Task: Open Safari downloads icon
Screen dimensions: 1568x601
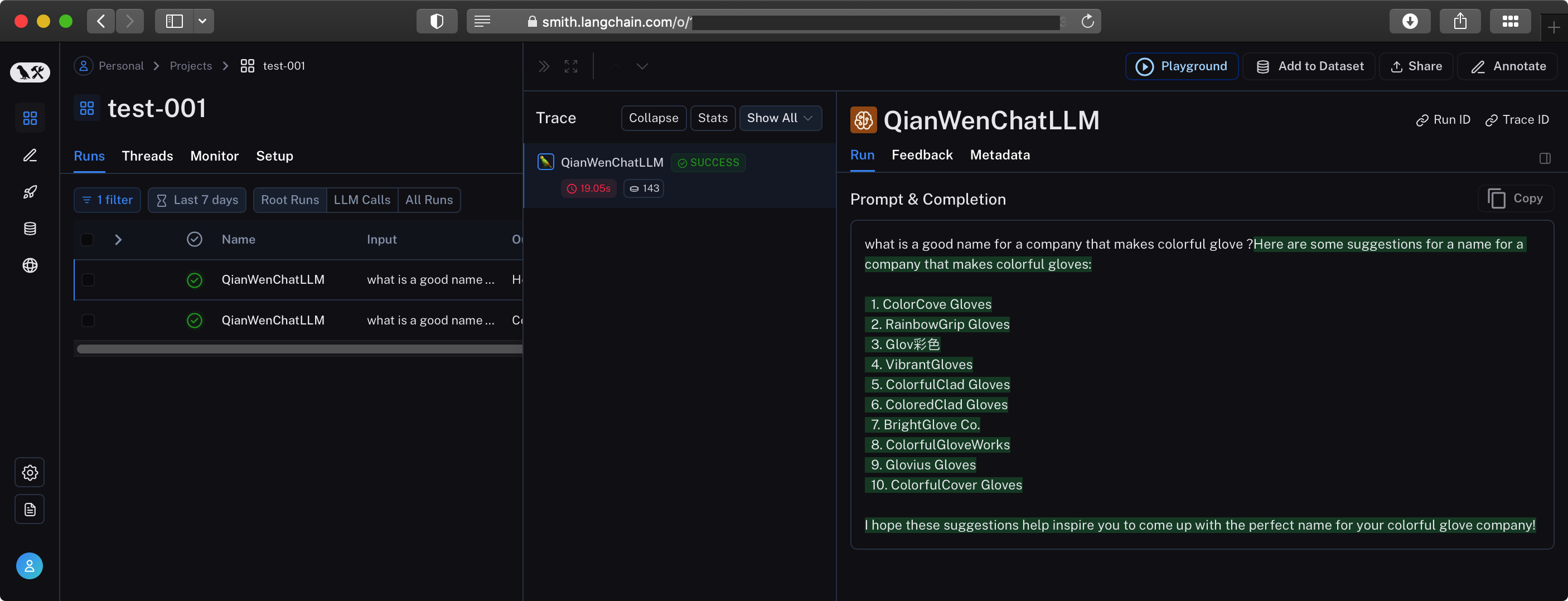Action: [1410, 21]
